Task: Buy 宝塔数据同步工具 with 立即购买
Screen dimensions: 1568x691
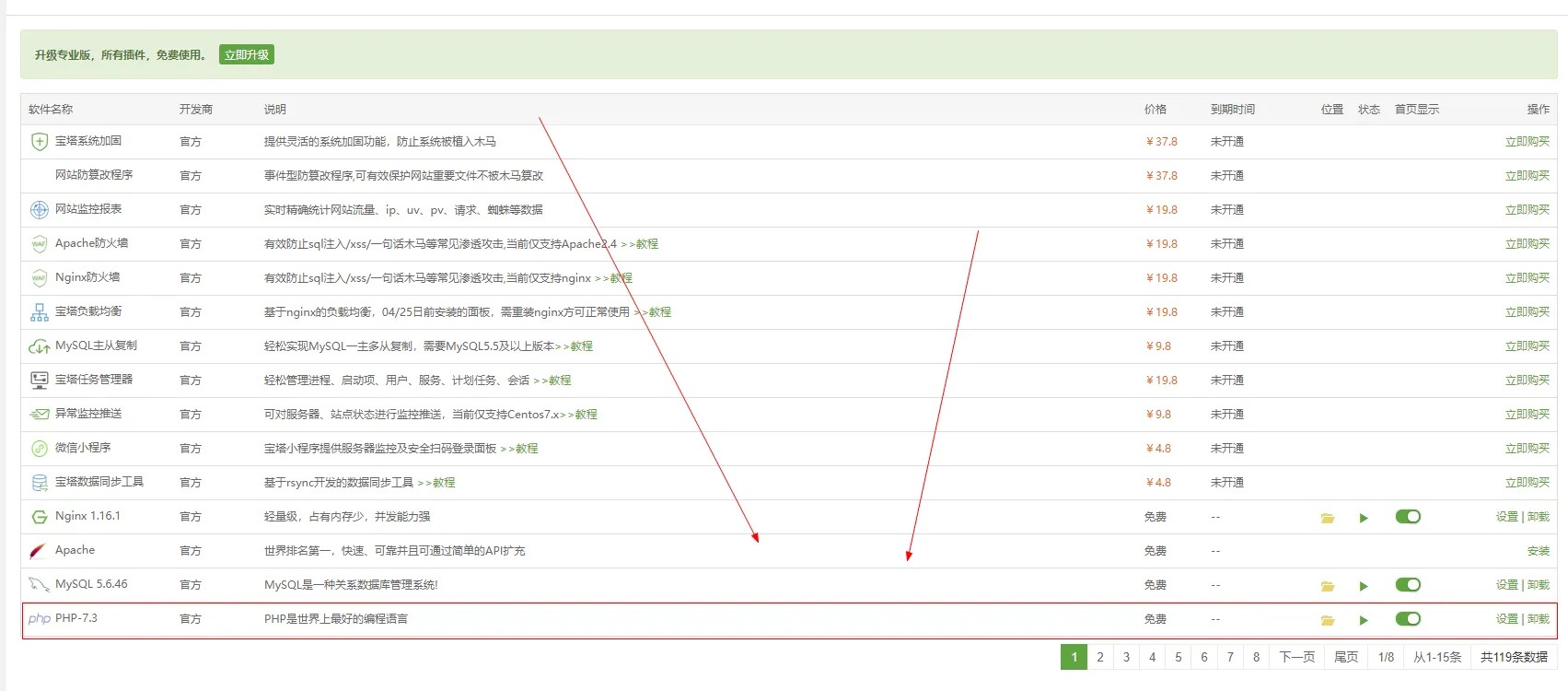Action: pos(1527,483)
